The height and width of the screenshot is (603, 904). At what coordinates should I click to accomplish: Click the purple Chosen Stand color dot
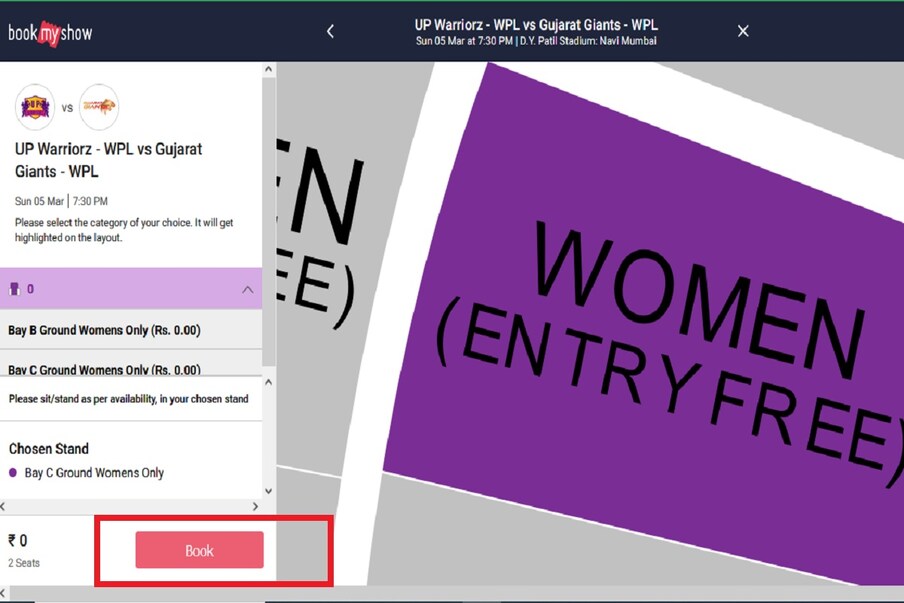tap(13, 473)
